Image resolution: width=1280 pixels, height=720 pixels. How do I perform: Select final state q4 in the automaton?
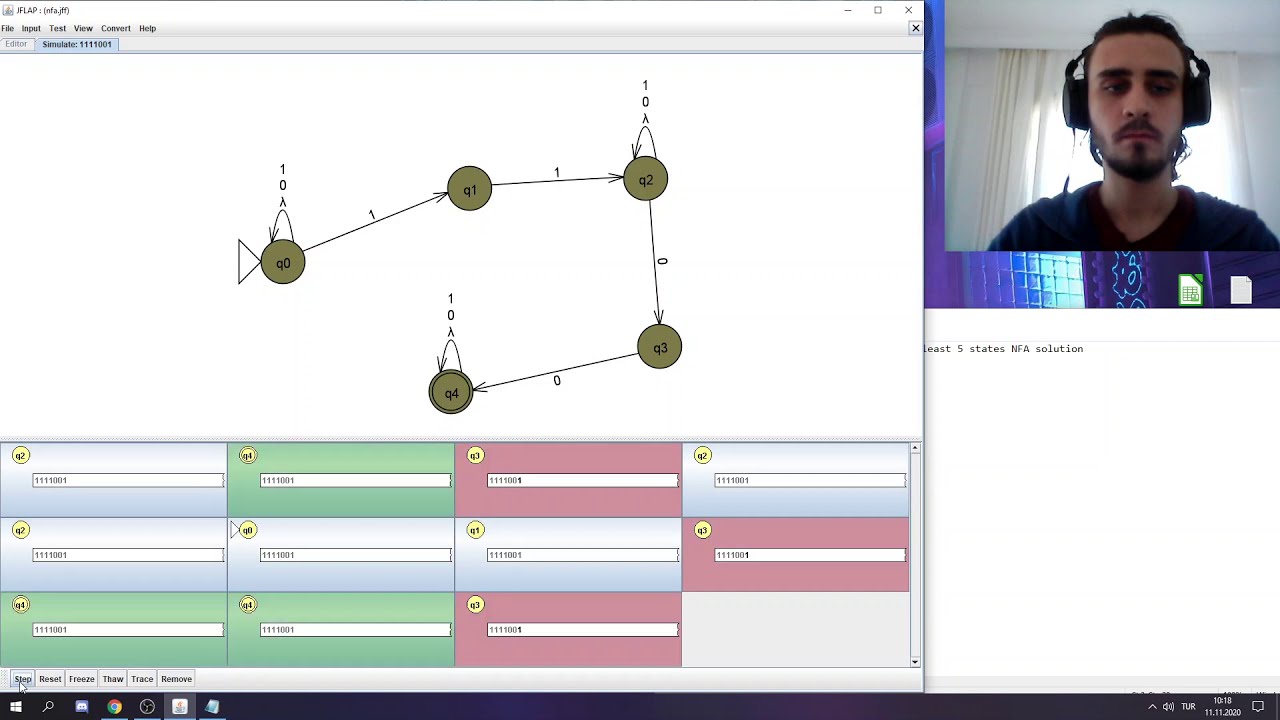click(x=451, y=393)
